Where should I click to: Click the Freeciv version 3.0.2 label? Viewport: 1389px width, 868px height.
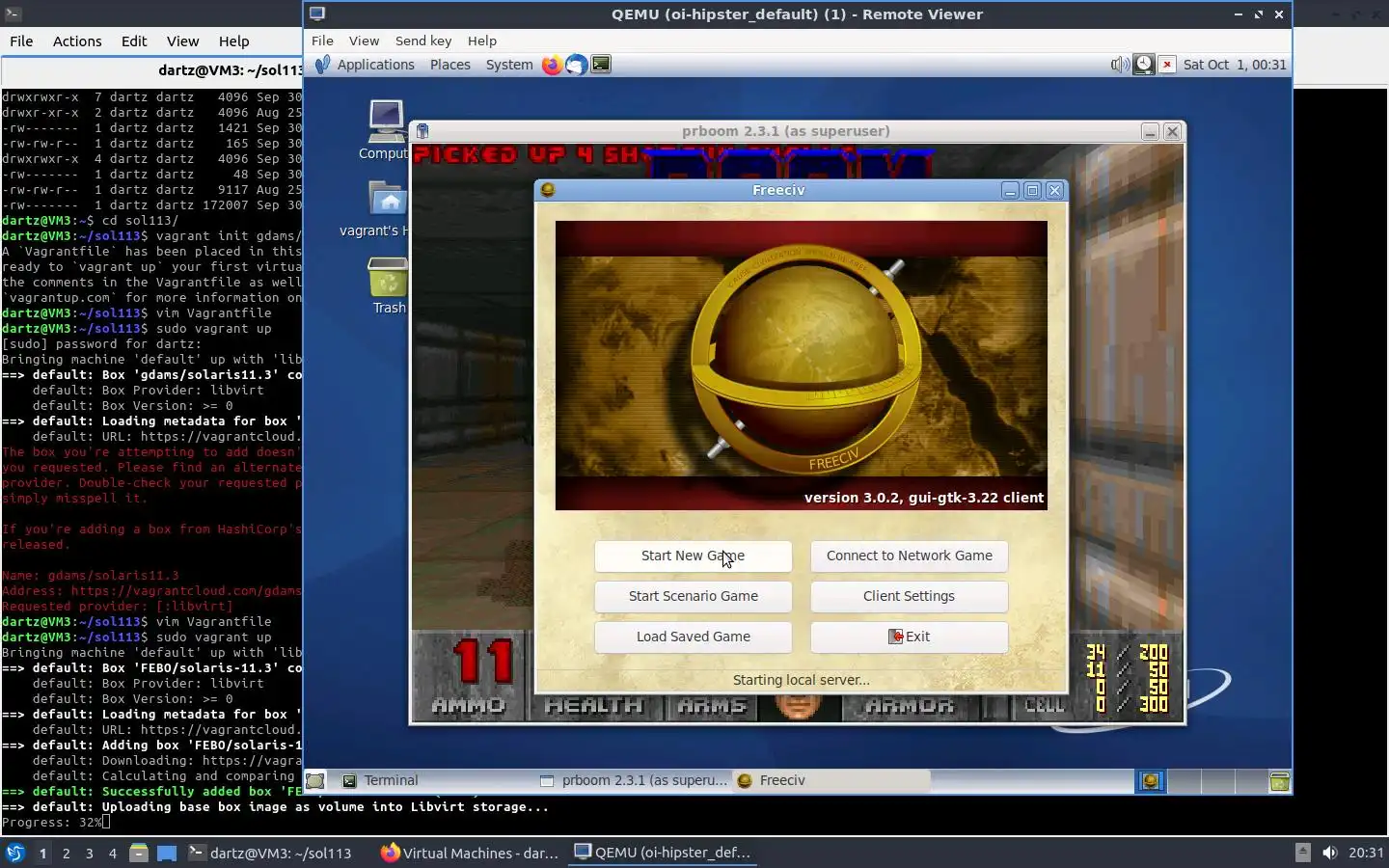(x=924, y=498)
